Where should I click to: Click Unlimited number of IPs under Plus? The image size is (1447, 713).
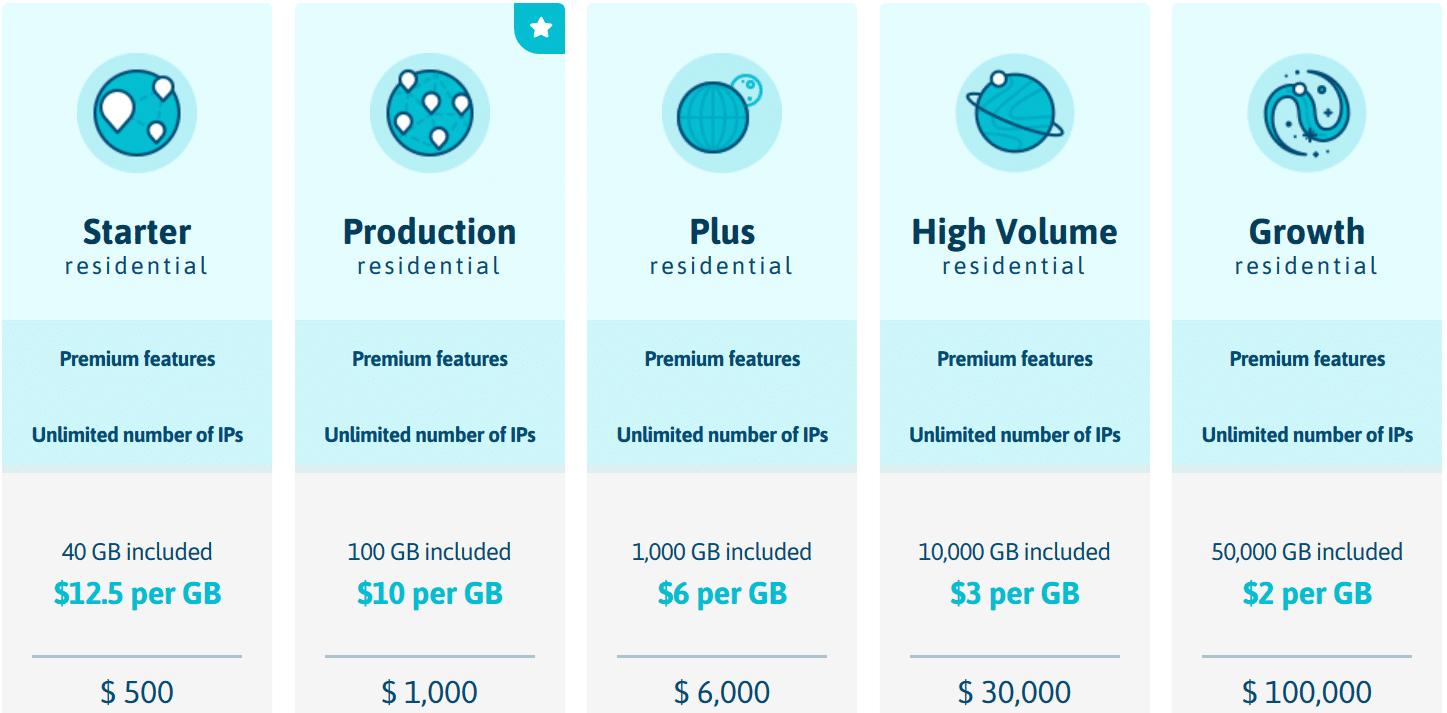click(x=722, y=435)
